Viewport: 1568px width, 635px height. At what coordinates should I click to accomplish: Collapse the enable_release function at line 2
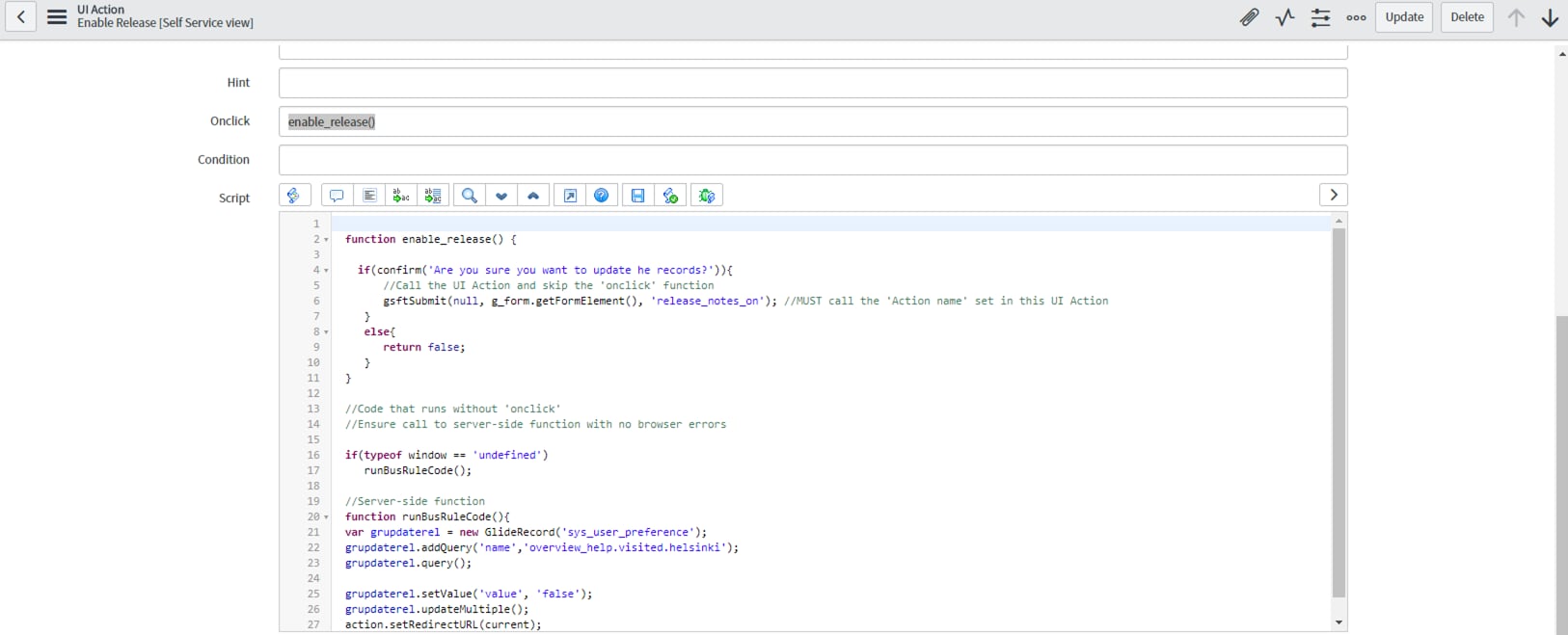click(326, 240)
